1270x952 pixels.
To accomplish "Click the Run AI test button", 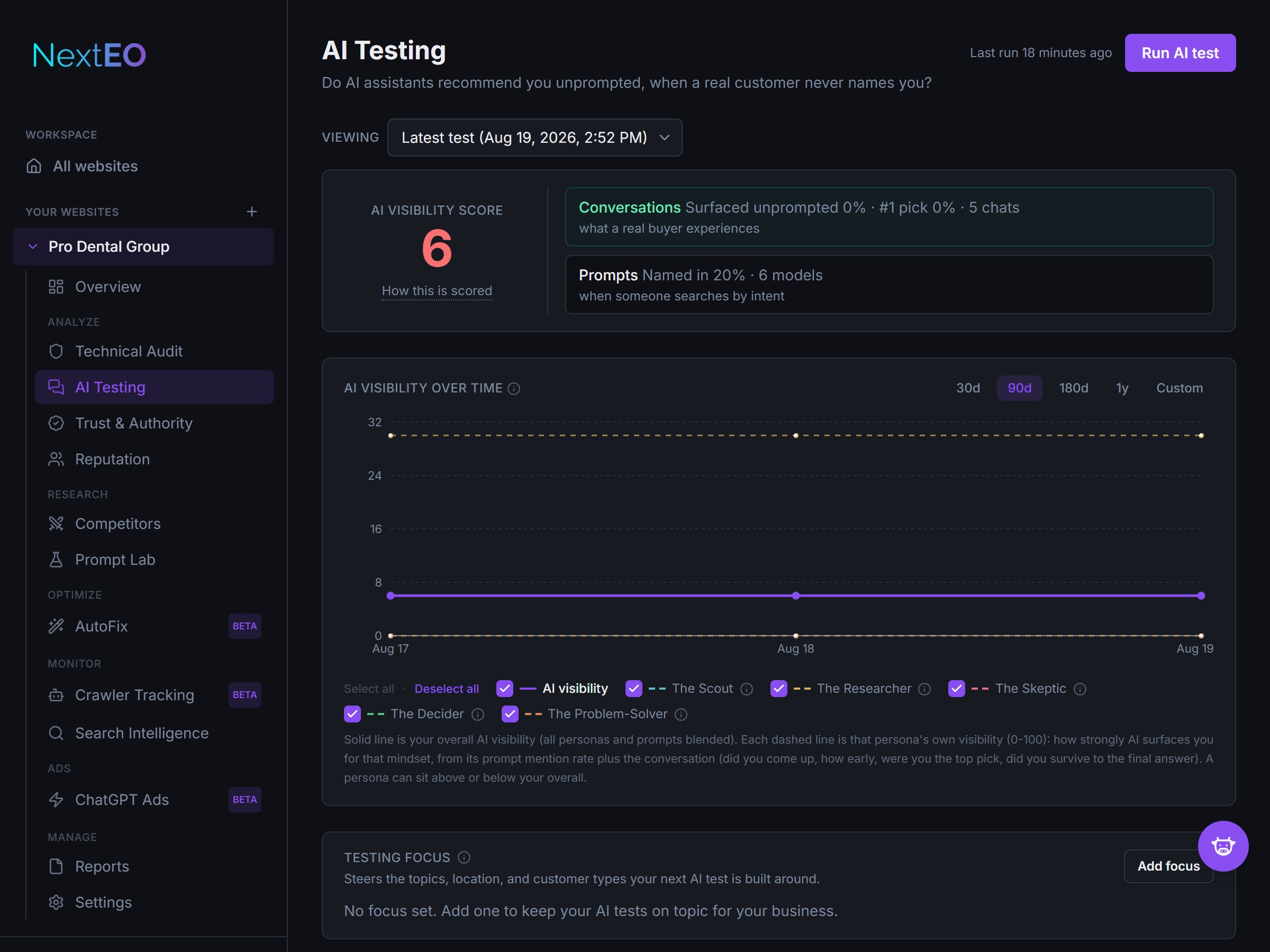I will (1180, 53).
